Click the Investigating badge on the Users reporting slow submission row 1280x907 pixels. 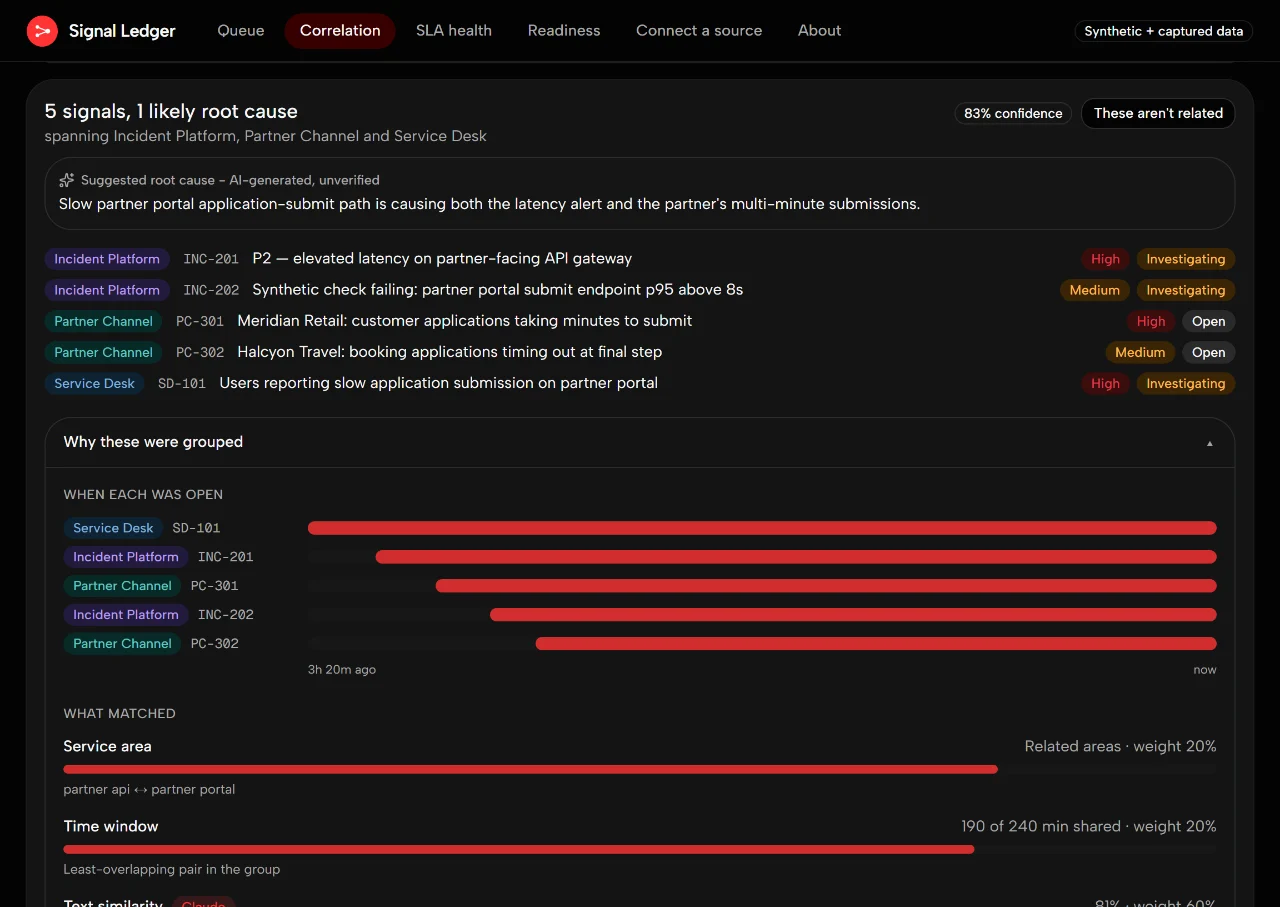click(1186, 383)
